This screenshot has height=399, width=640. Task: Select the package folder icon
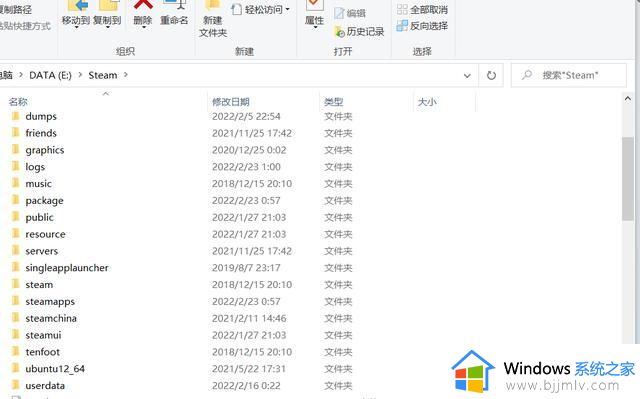(x=16, y=200)
